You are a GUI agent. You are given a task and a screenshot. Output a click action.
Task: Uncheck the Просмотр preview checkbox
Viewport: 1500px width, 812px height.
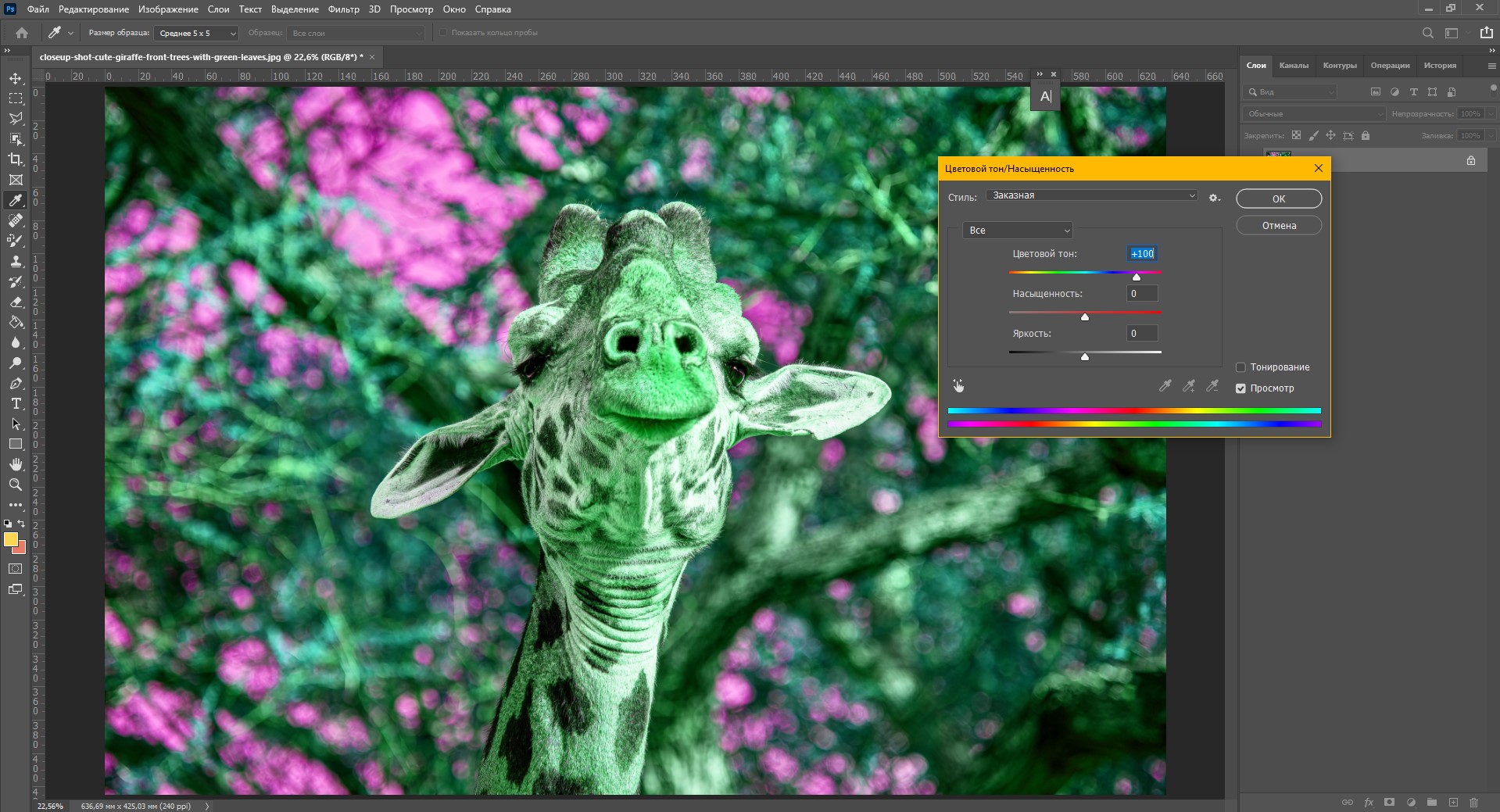[1240, 388]
